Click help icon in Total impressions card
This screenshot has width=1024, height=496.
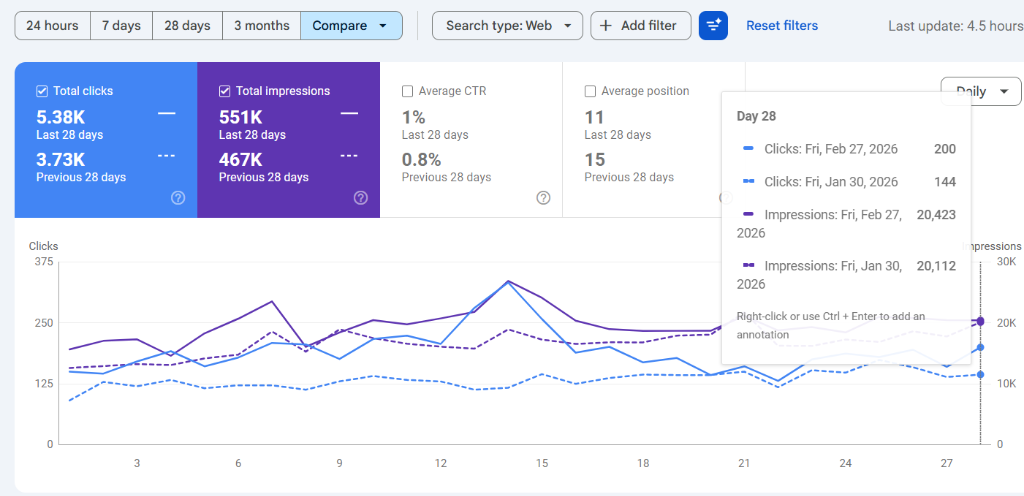(x=361, y=198)
